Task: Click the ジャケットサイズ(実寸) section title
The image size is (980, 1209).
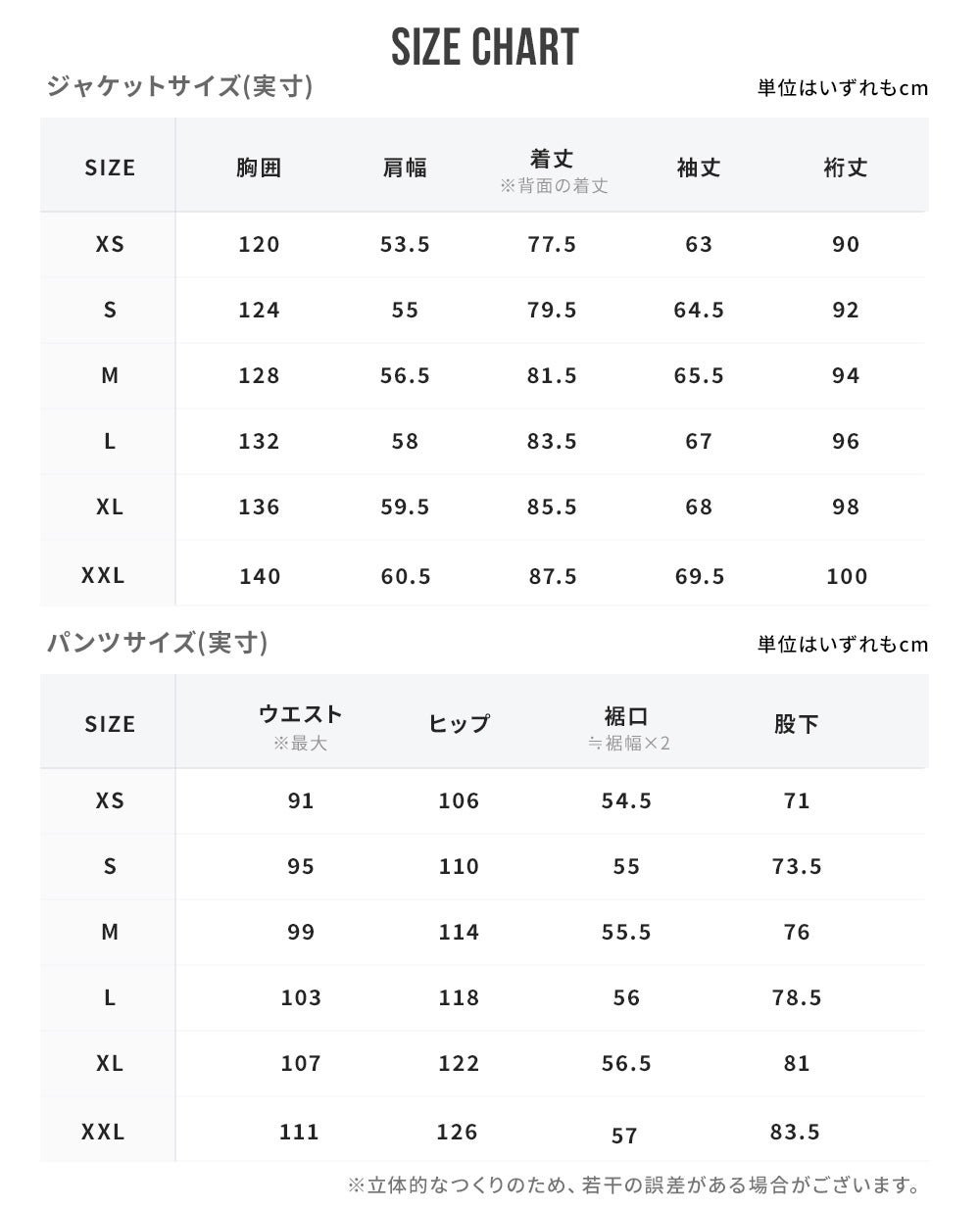Action: click(x=180, y=86)
